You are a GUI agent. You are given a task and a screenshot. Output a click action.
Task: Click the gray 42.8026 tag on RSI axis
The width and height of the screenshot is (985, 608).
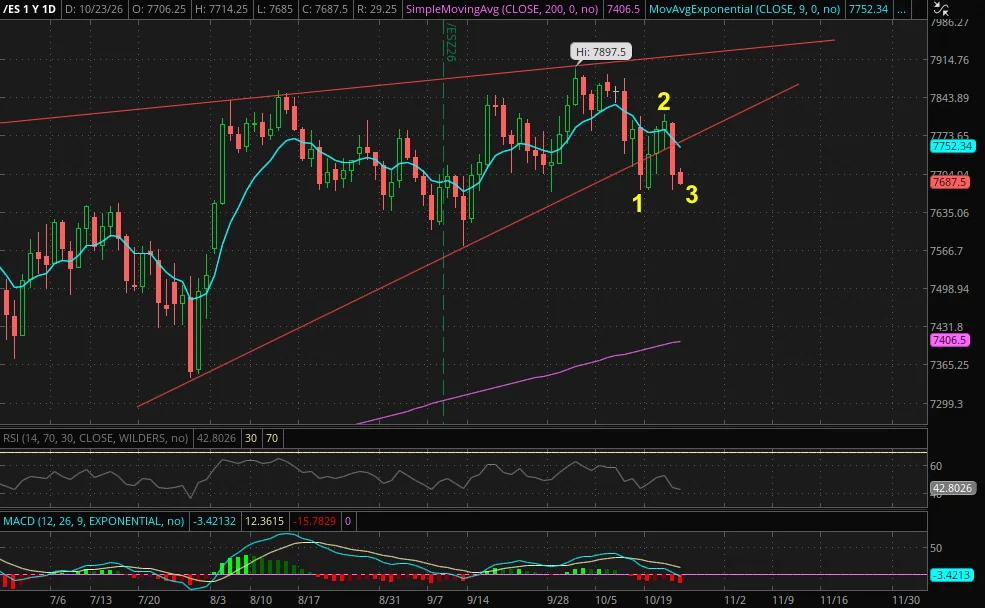[x=952, y=488]
